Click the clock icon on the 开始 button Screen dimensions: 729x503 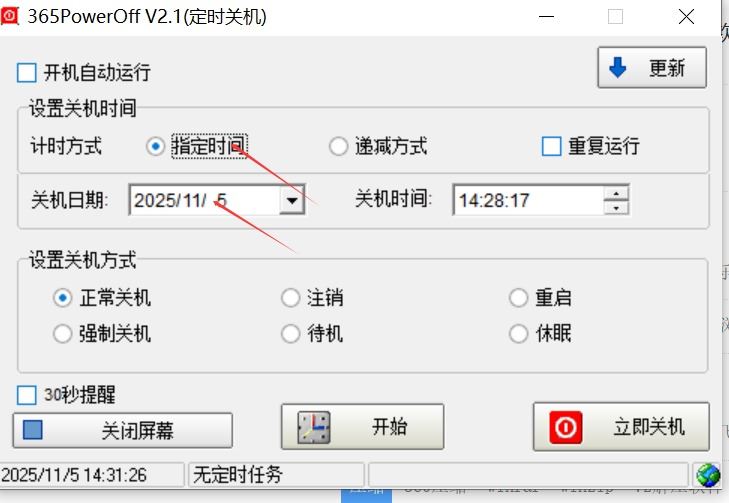[314, 427]
